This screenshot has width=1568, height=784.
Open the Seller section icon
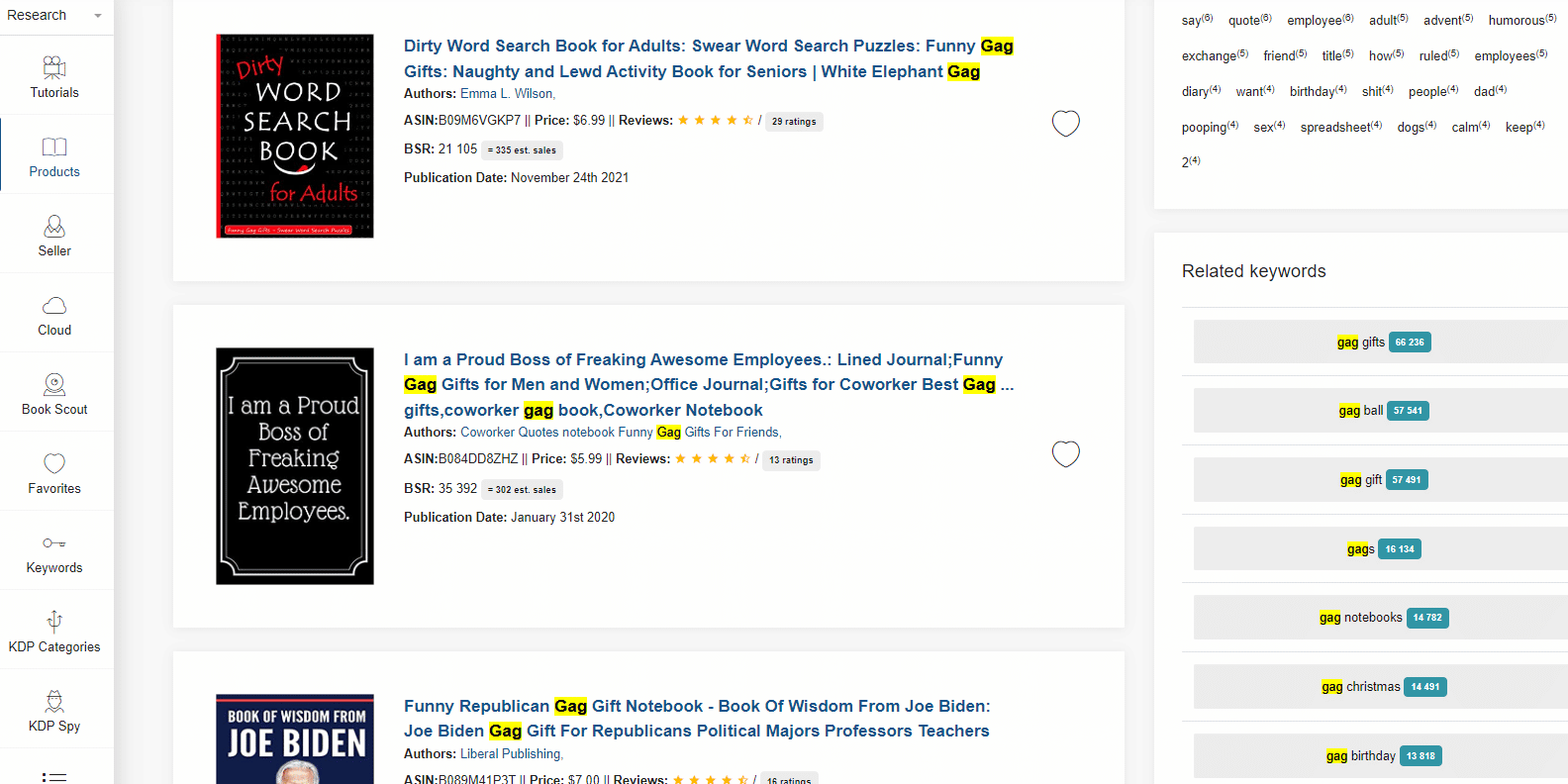(54, 226)
